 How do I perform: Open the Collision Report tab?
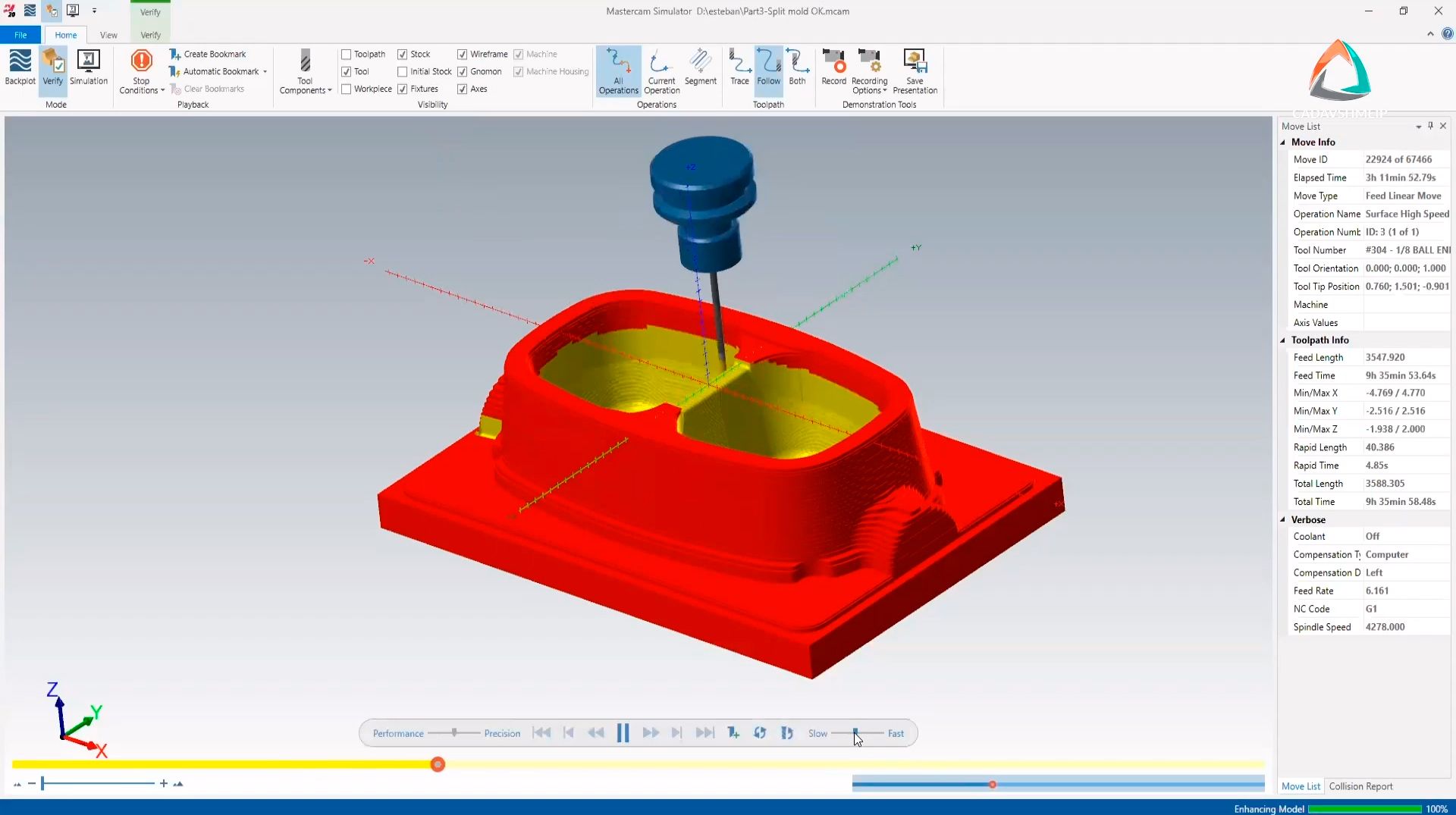(1362, 786)
